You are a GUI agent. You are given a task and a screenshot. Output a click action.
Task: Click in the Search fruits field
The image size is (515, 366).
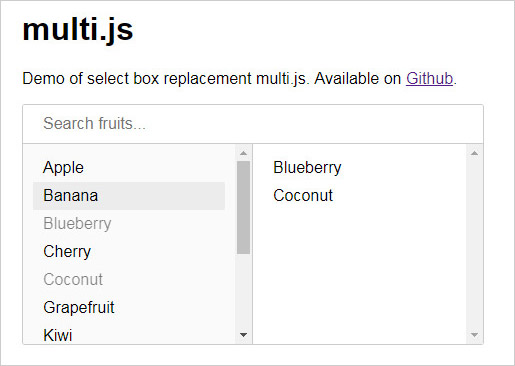[x=253, y=124]
